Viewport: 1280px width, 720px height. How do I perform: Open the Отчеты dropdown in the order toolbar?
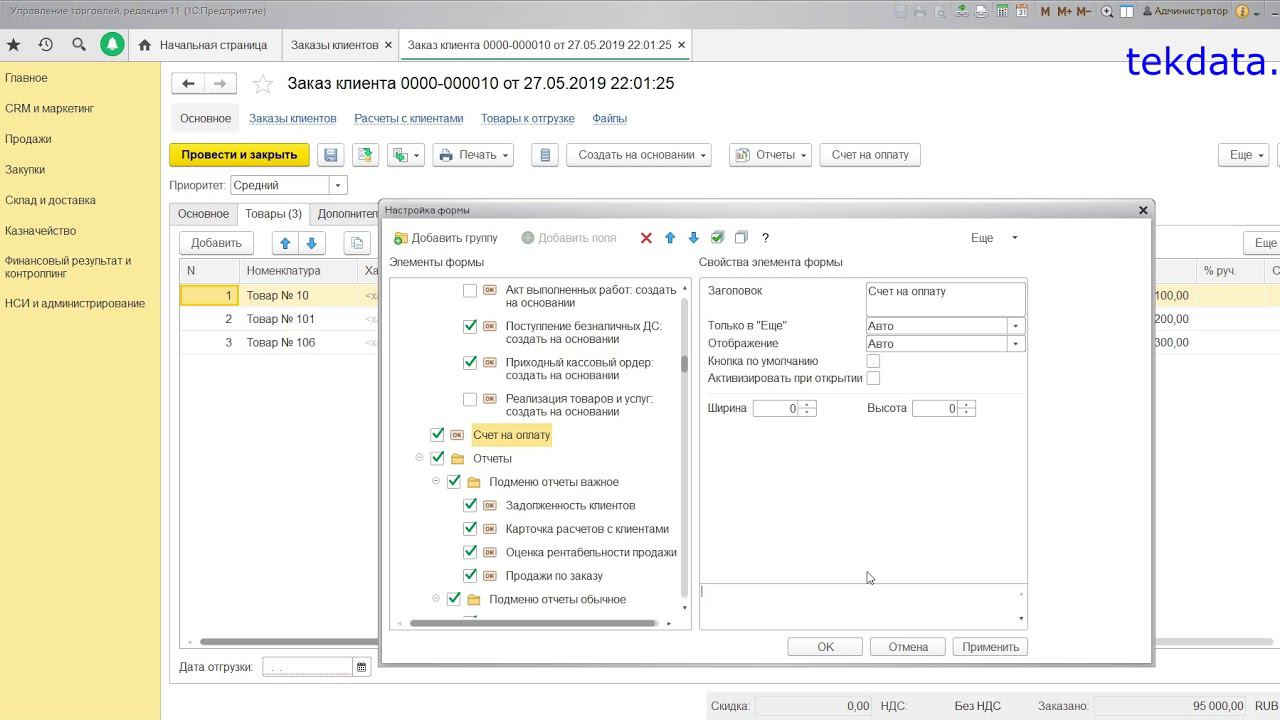coord(770,155)
